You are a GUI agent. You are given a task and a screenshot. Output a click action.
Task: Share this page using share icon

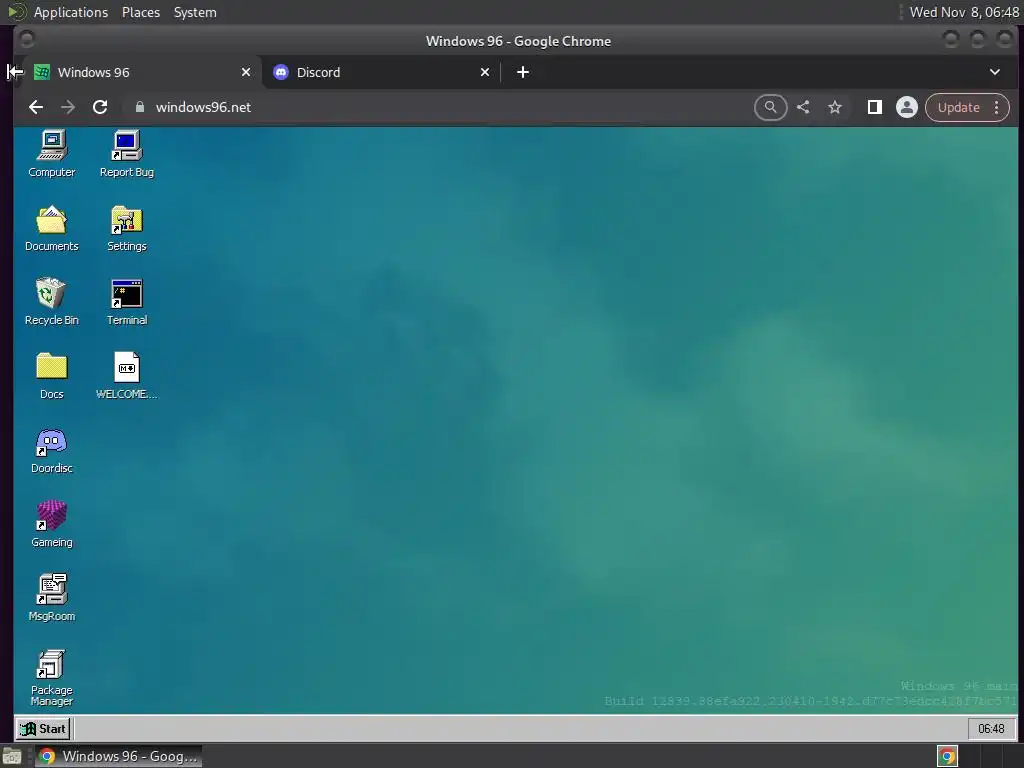(803, 107)
